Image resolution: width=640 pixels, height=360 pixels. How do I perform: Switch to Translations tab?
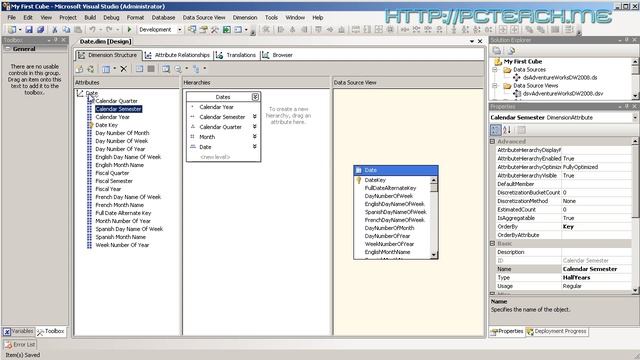point(236,55)
